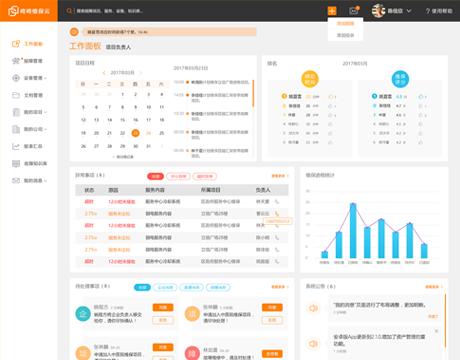Image resolution: width=460 pixels, height=360 pixels.
Task: Select the red 全部 filter pill in 异常事项
Action: pyautogui.click(x=155, y=176)
